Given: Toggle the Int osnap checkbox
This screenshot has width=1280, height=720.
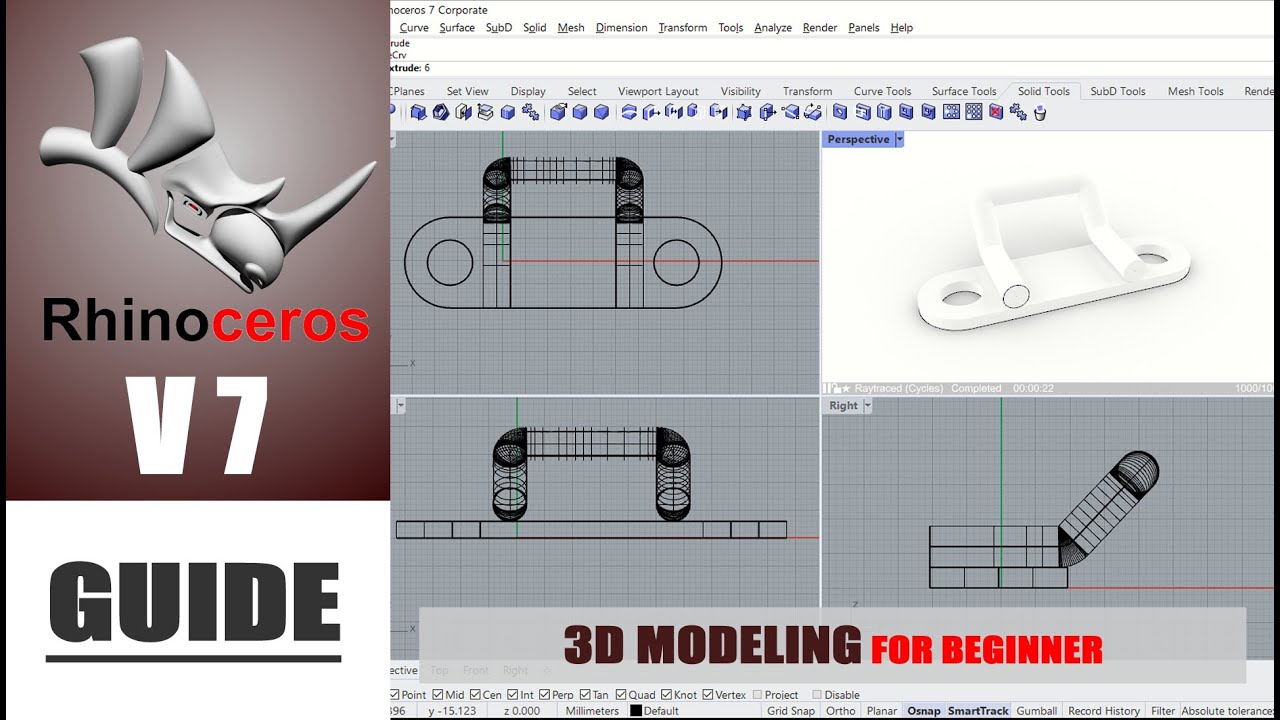Looking at the screenshot, I should (513, 695).
